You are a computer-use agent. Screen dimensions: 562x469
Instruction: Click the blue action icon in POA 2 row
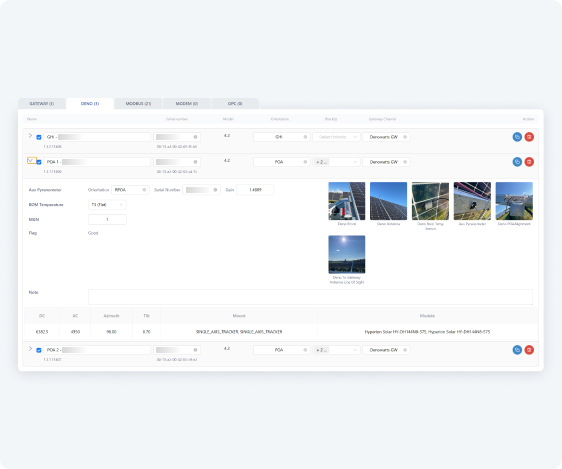coord(517,350)
